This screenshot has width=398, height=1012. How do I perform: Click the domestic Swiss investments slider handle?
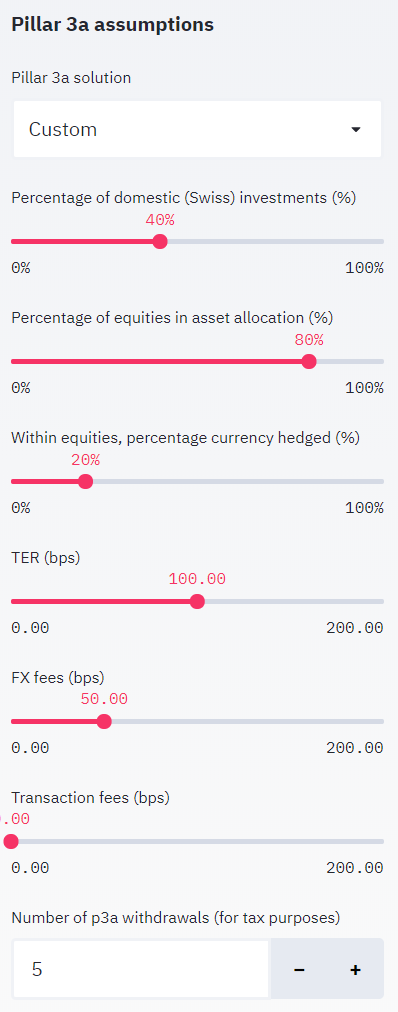[160, 241]
